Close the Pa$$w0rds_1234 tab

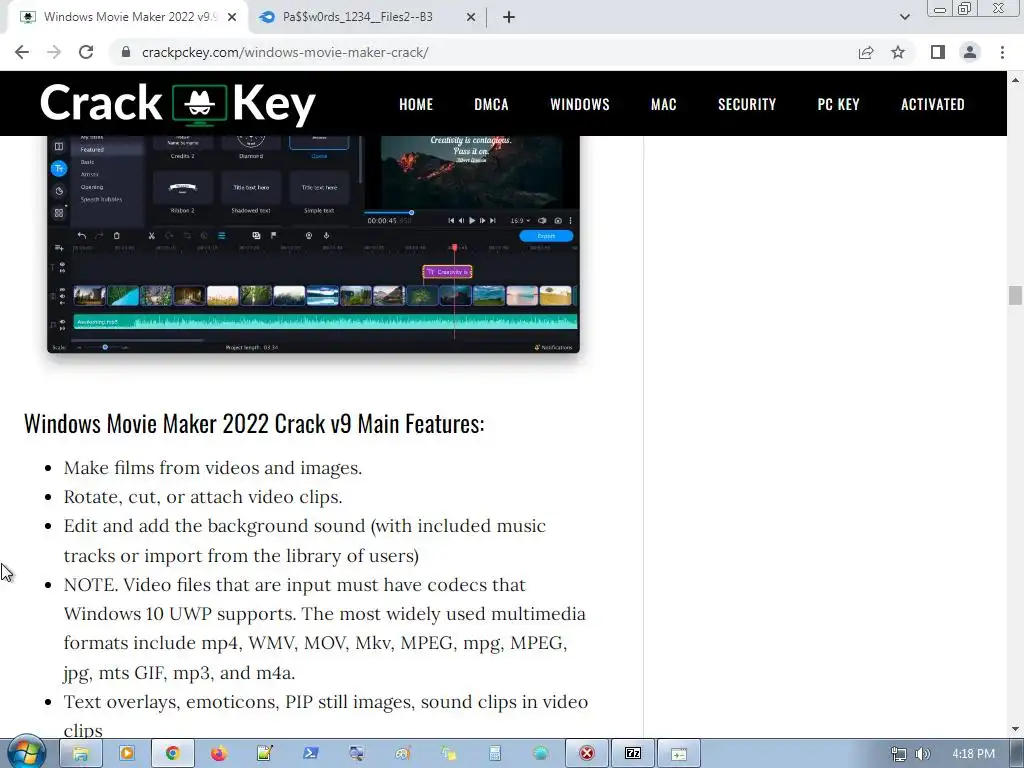pos(471,17)
